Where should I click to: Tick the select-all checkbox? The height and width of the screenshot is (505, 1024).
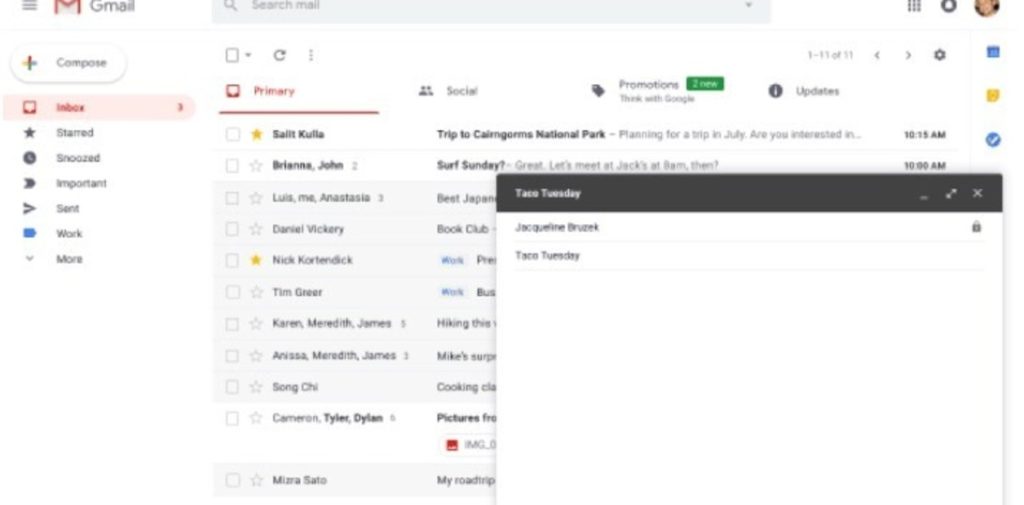coord(232,56)
